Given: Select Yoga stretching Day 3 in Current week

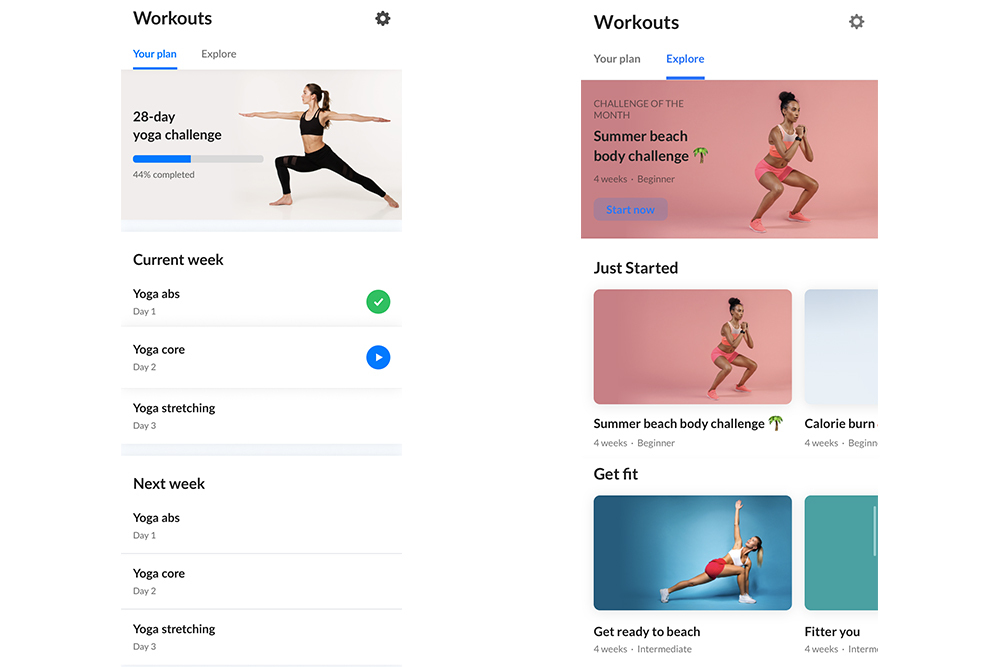Looking at the screenshot, I should pyautogui.click(x=261, y=416).
